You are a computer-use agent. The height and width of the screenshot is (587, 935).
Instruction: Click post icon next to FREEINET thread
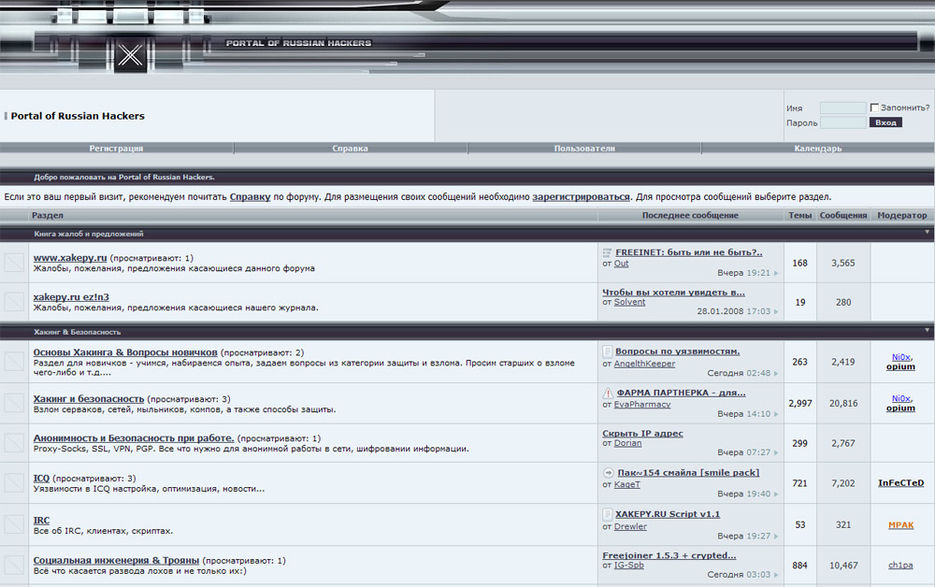(607, 252)
